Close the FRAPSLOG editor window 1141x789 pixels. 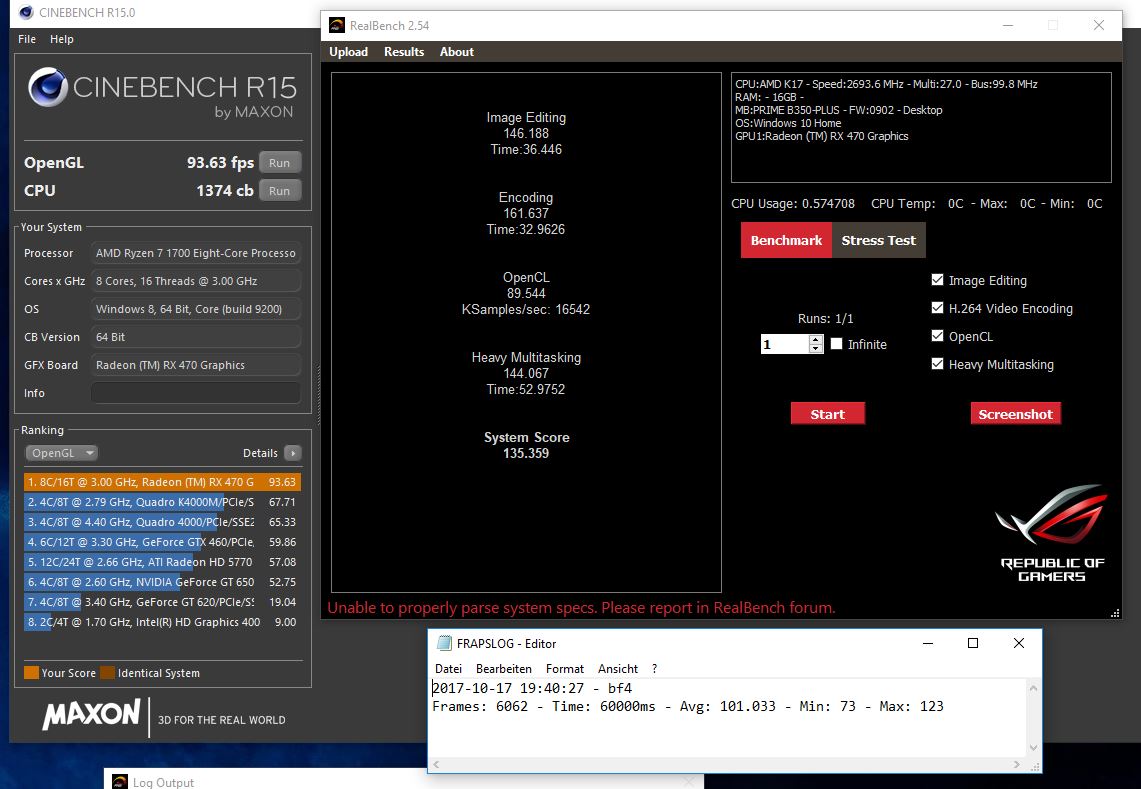point(1019,643)
